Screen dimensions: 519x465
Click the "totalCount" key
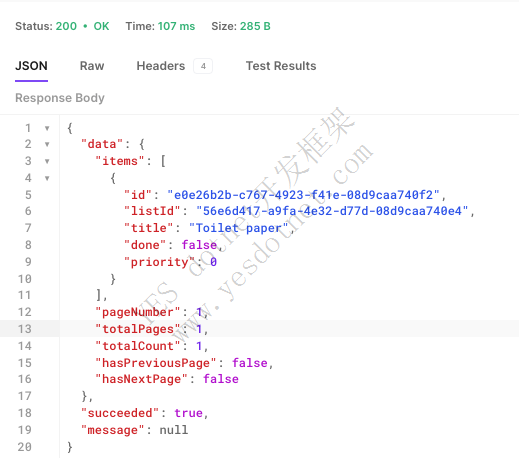tap(138, 346)
